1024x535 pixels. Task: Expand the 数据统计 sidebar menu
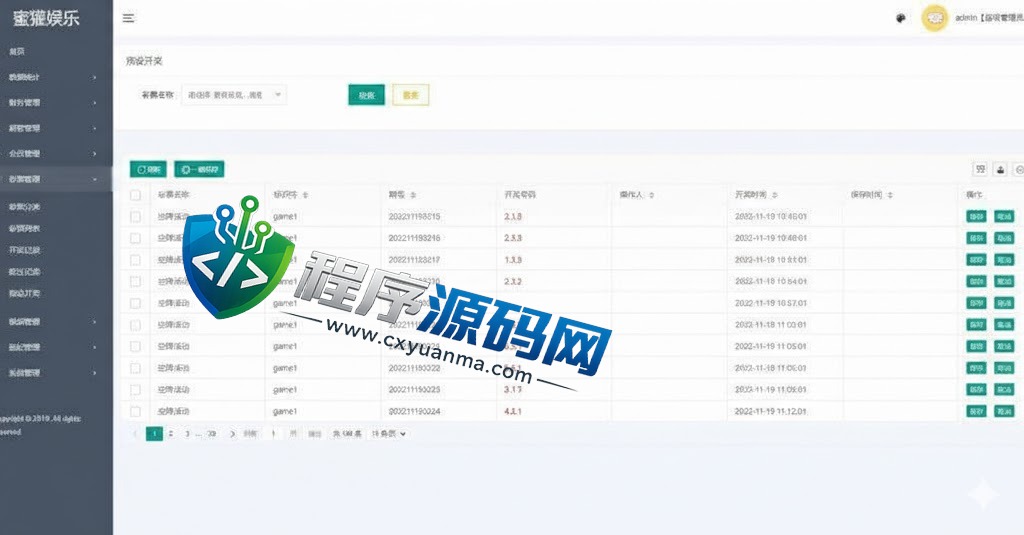pyautogui.click(x=56, y=77)
